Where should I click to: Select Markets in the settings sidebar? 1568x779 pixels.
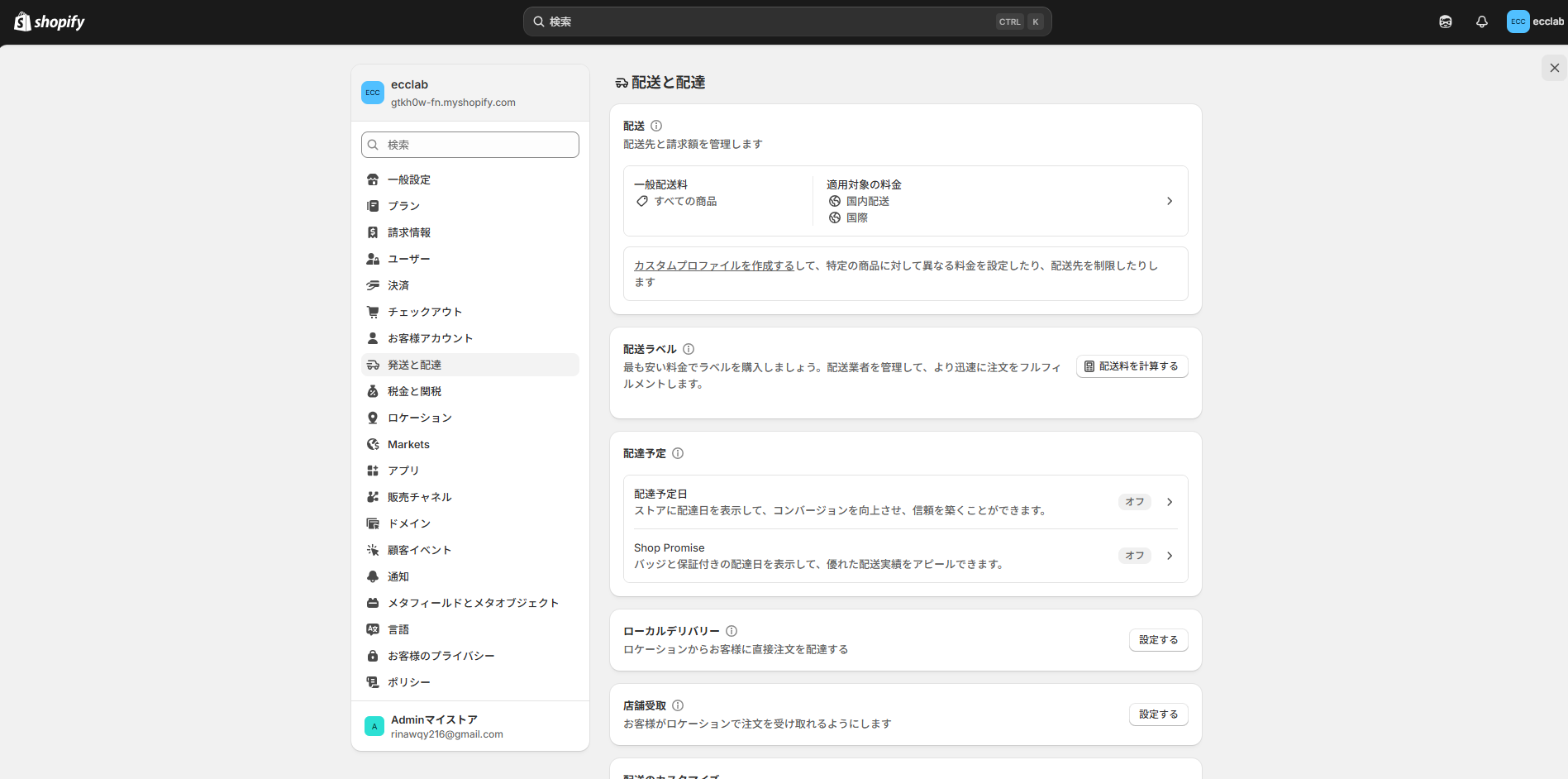tap(408, 444)
